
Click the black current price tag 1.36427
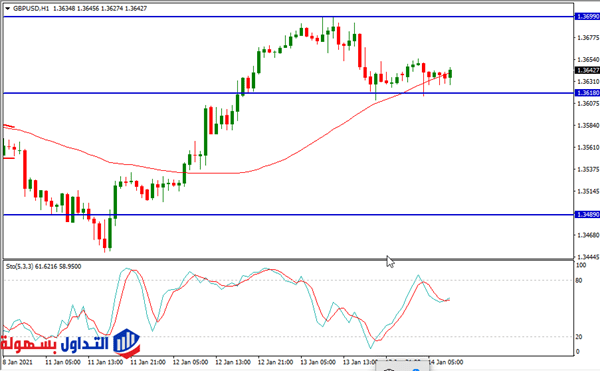tap(587, 70)
